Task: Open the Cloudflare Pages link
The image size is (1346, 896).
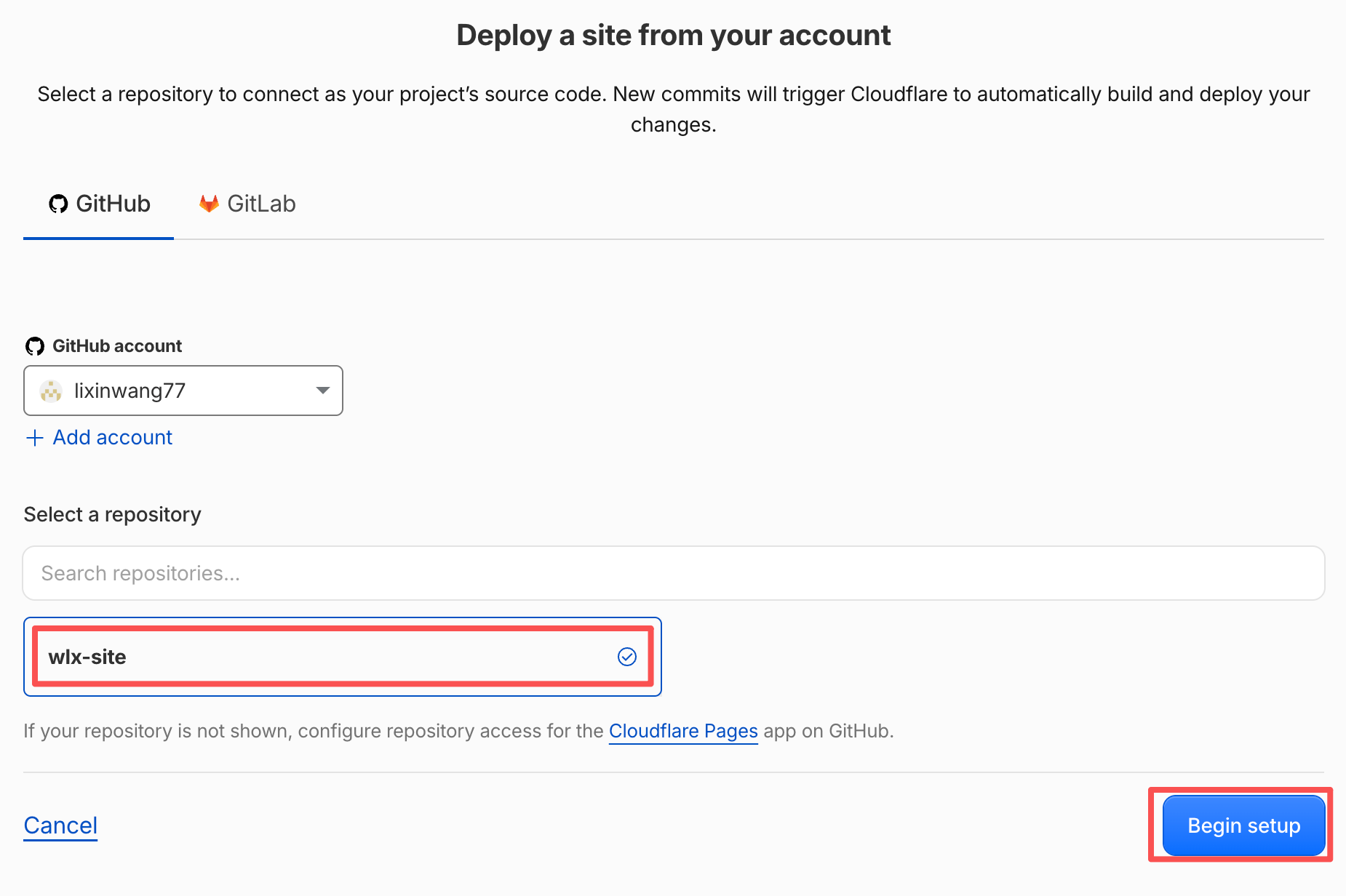Action: coord(683,731)
